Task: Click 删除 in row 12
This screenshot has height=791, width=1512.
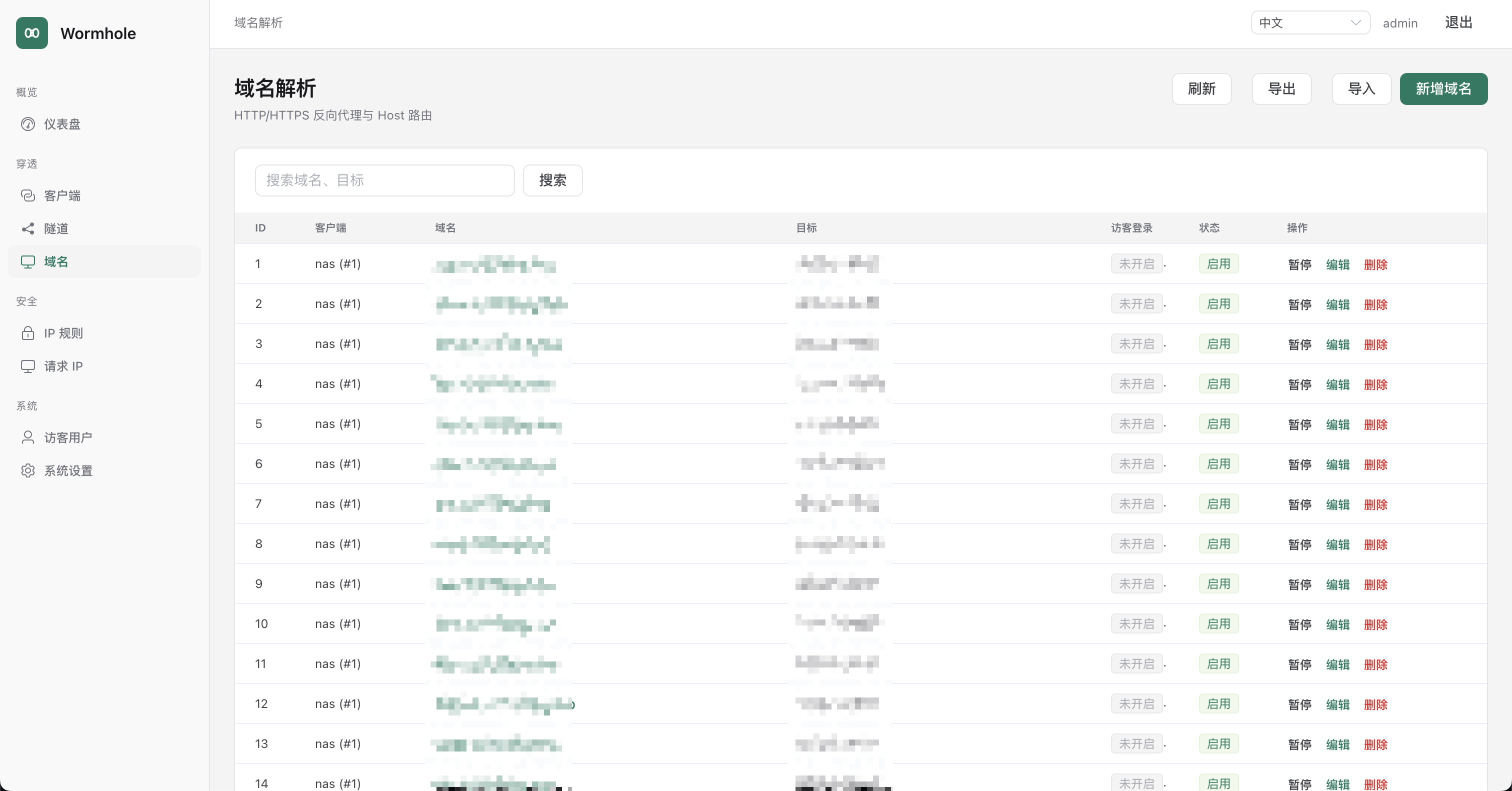Action: [x=1376, y=704]
